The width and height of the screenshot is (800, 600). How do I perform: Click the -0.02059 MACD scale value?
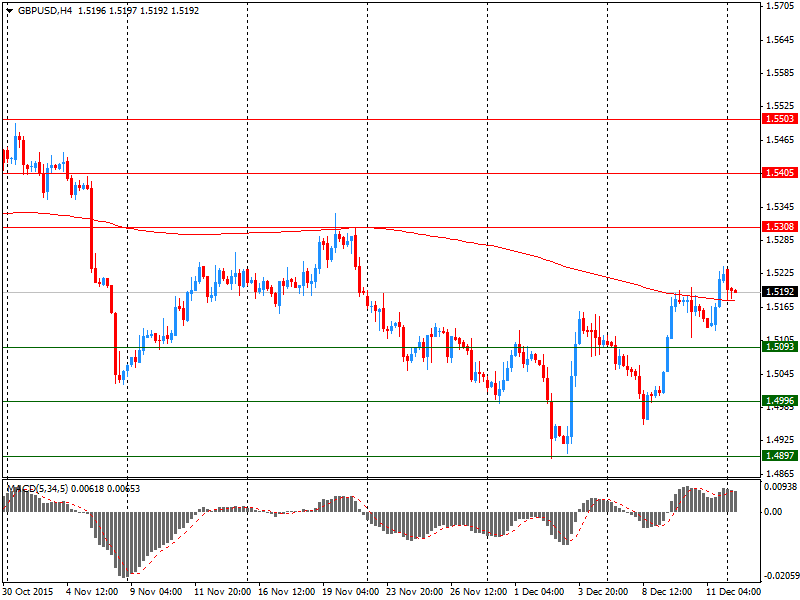(780, 577)
